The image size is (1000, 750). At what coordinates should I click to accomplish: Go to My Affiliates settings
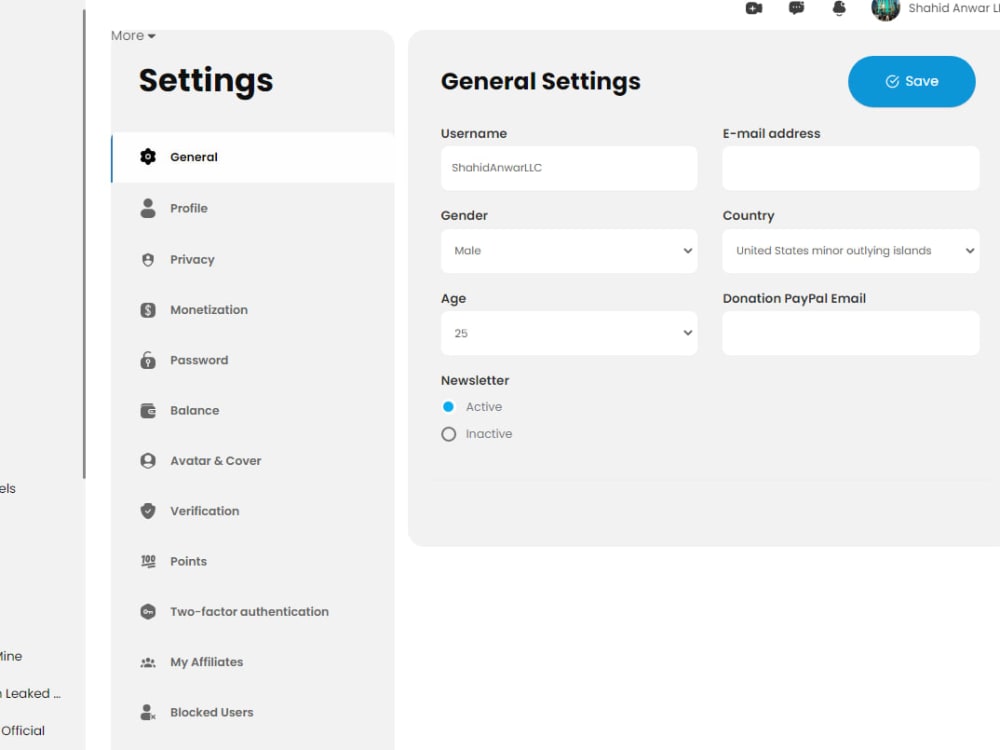coord(253,663)
